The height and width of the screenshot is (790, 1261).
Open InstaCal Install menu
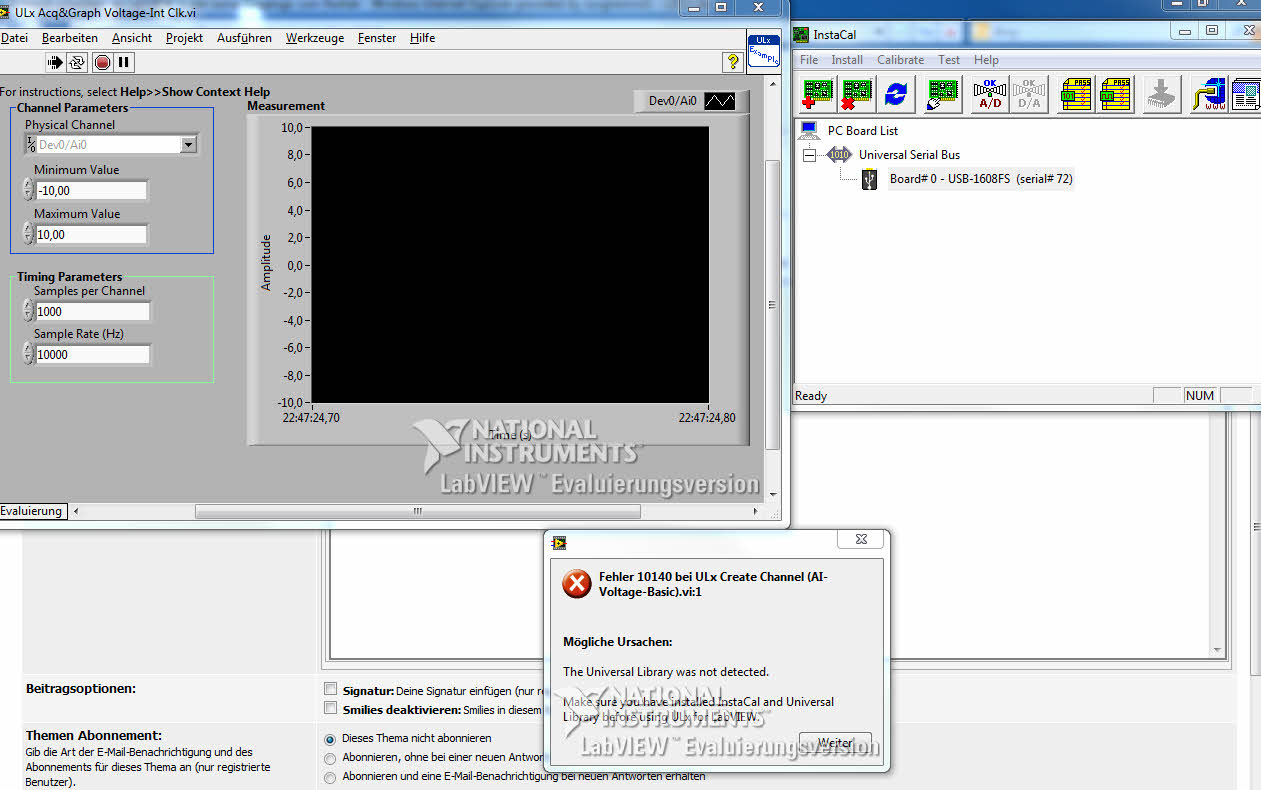[847, 60]
